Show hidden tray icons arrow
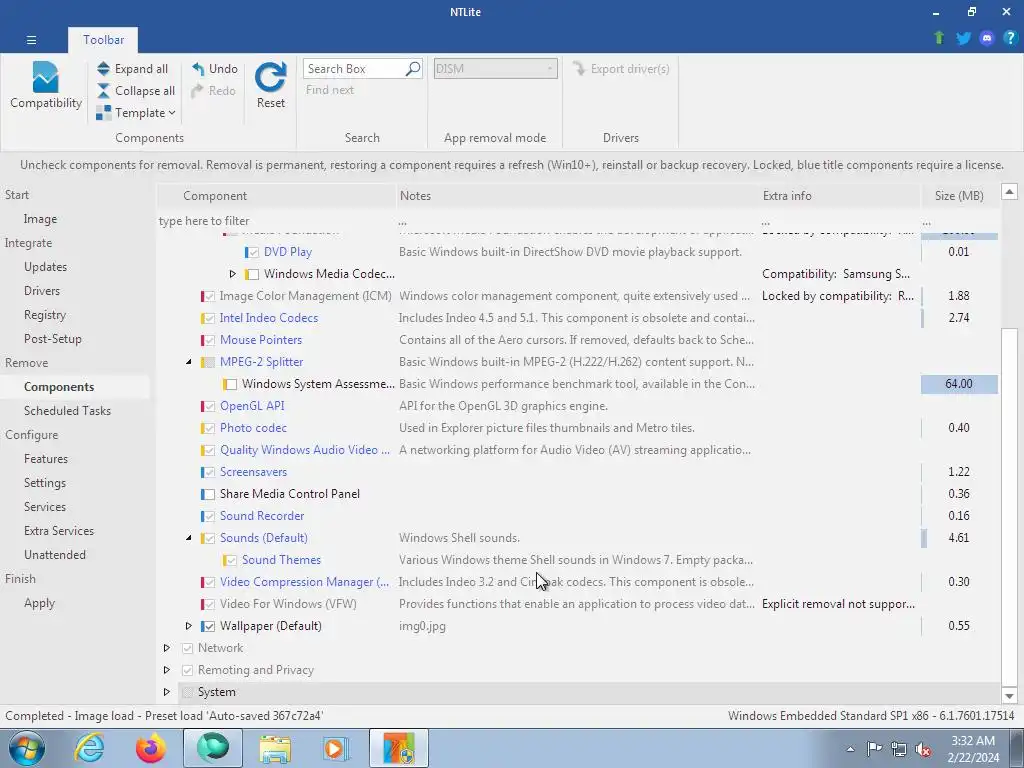This screenshot has width=1024, height=768. click(850, 749)
